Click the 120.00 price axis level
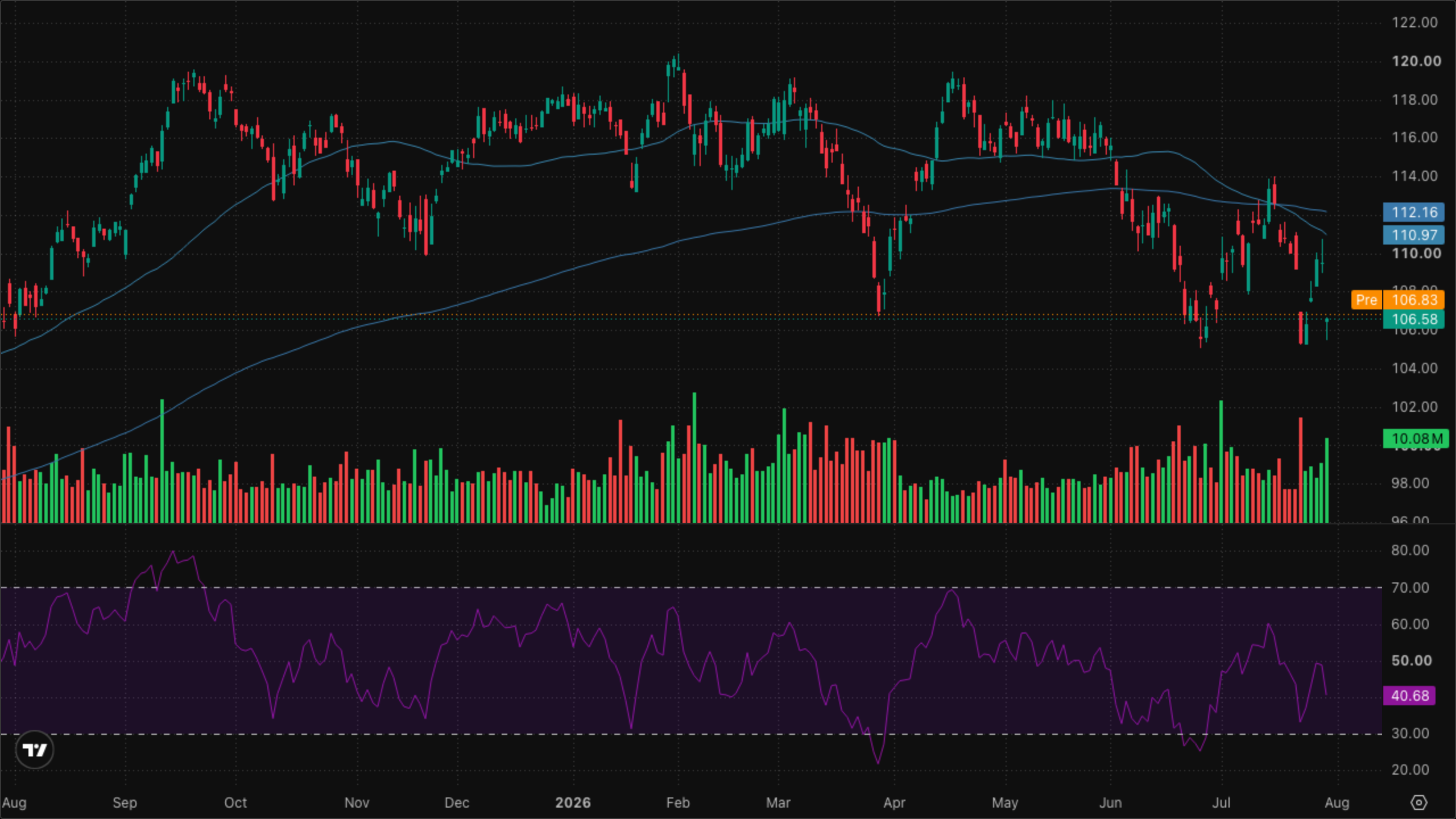Screen dimensions: 1456x819 tap(1416, 61)
